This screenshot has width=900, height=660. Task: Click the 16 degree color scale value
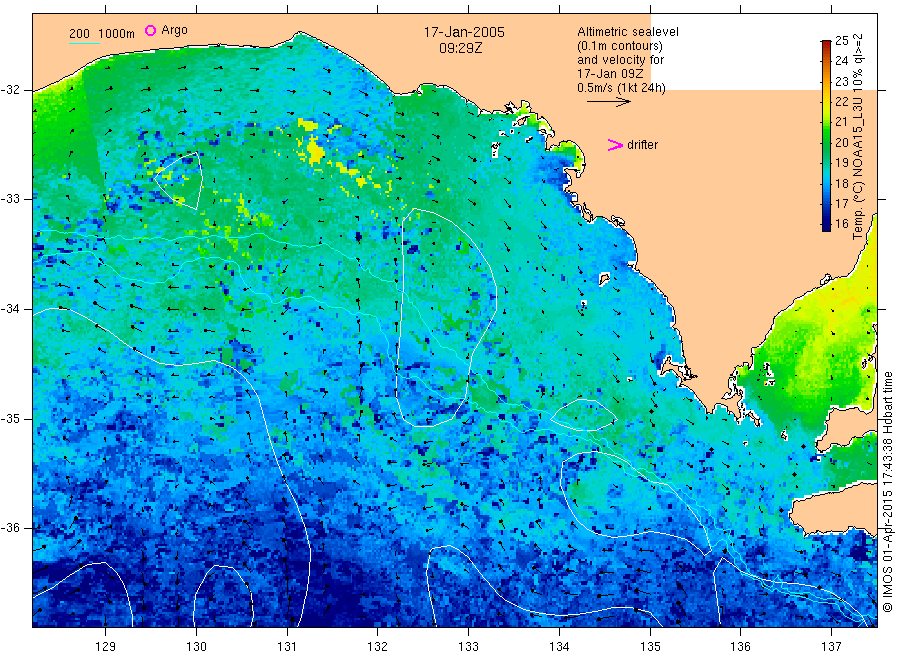pos(841,224)
